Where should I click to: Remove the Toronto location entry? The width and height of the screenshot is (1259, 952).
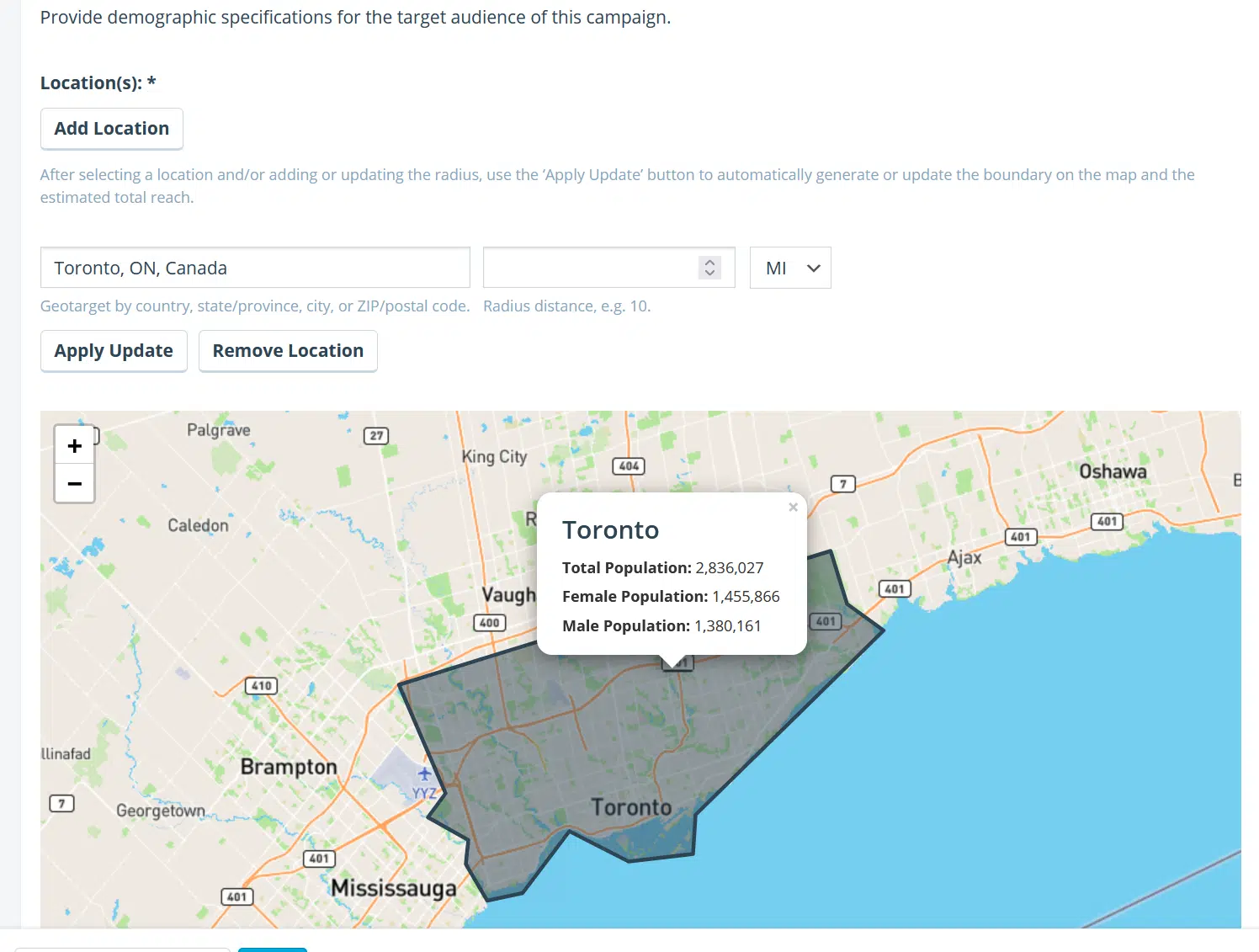288,351
